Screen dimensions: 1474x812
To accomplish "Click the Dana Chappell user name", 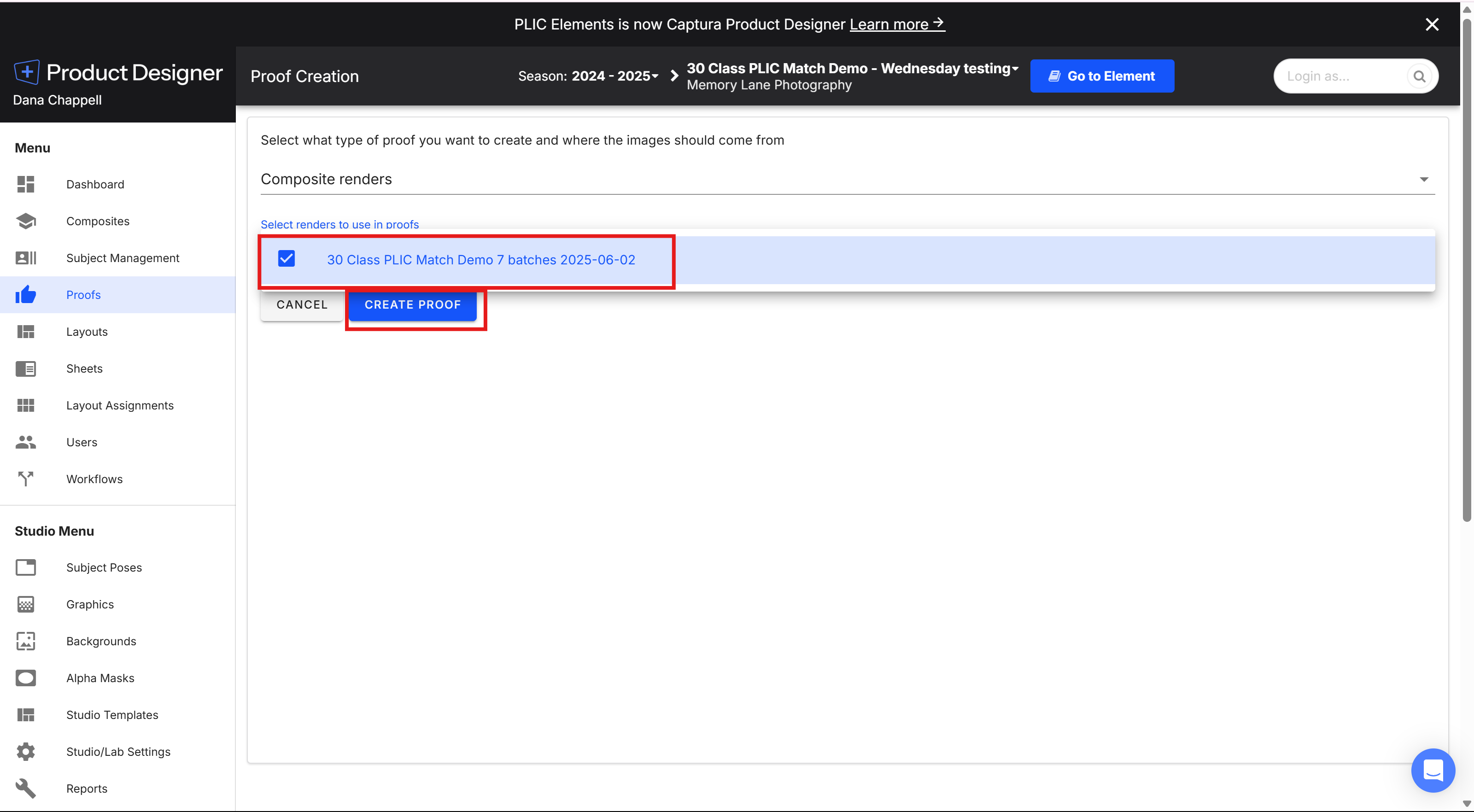I will coord(57,100).
